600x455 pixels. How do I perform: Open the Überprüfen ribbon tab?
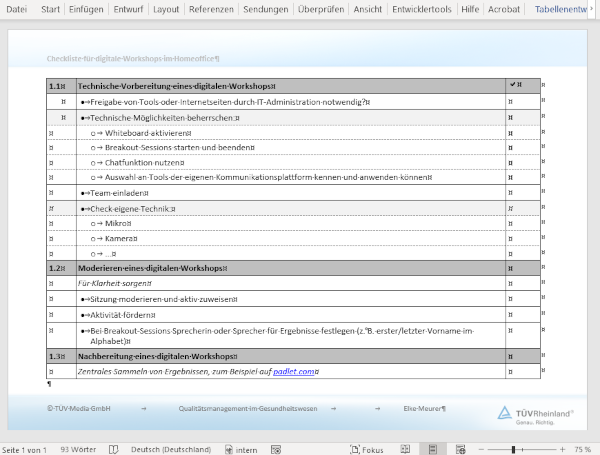[321, 8]
